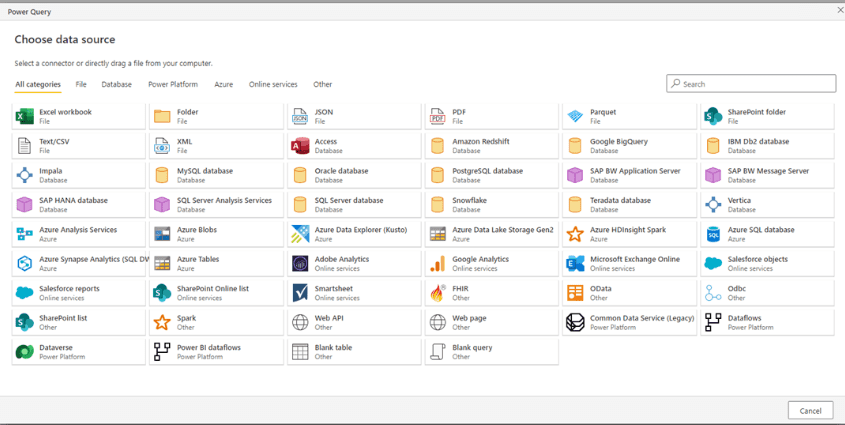Select the Snowflake connector
The height and width of the screenshot is (425, 845).
491,205
